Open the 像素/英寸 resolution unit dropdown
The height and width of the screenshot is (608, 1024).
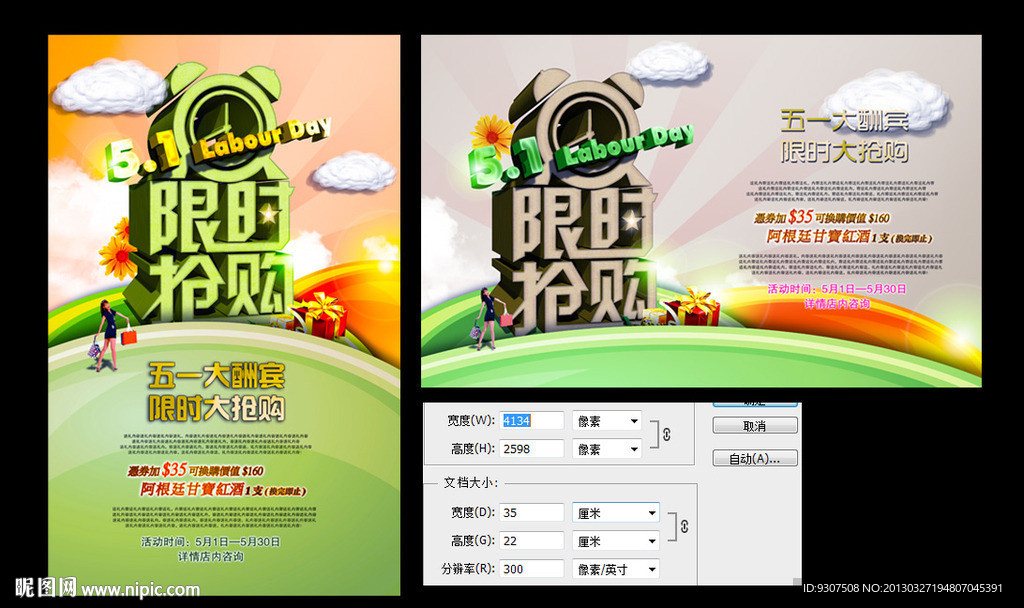(616, 569)
